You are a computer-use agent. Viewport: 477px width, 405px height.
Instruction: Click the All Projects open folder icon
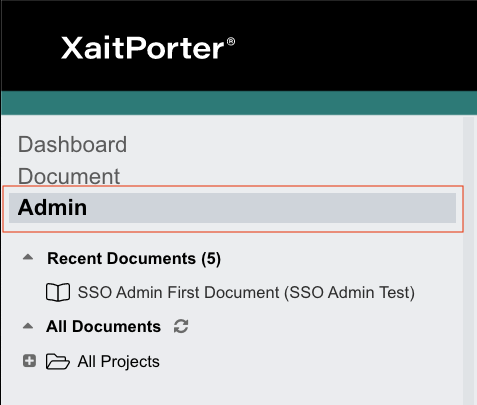pyautogui.click(x=58, y=362)
